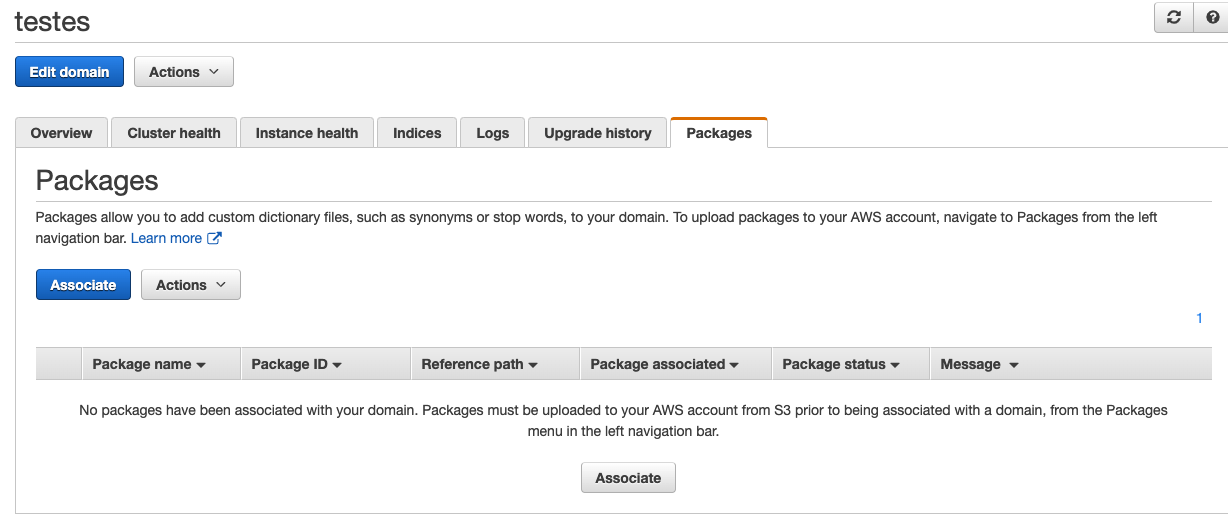Screen dimensions: 1228x528
Task: Click the refresh icon button
Action: coord(1174,18)
